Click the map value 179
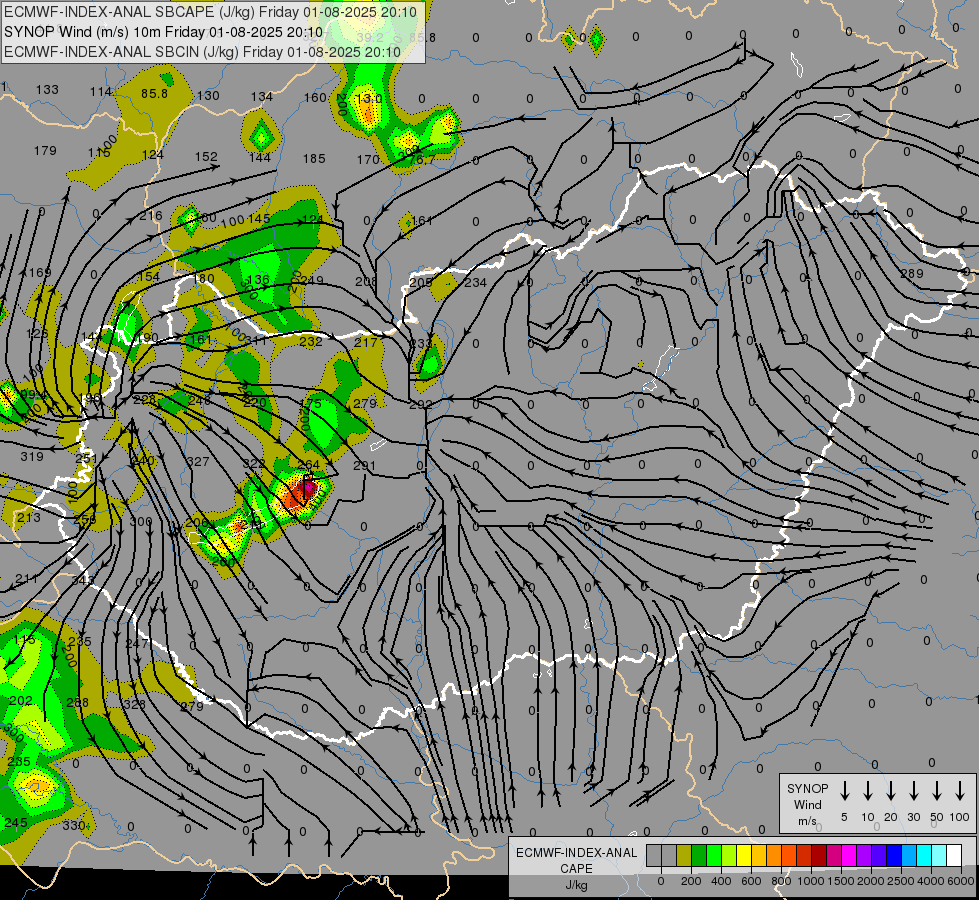This screenshot has height=900, width=979. pos(45,151)
